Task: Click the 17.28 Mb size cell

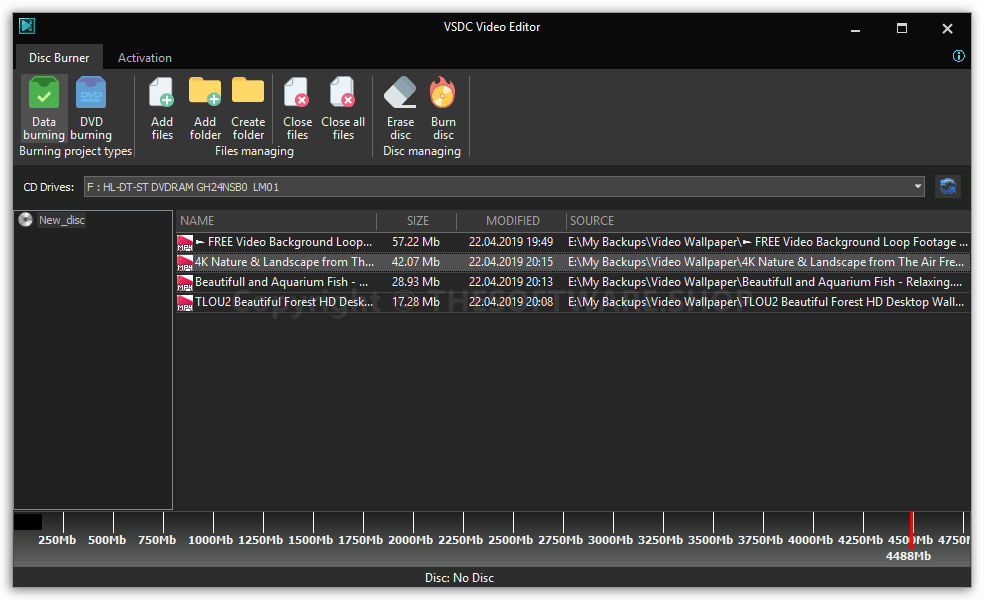Action: pos(416,303)
